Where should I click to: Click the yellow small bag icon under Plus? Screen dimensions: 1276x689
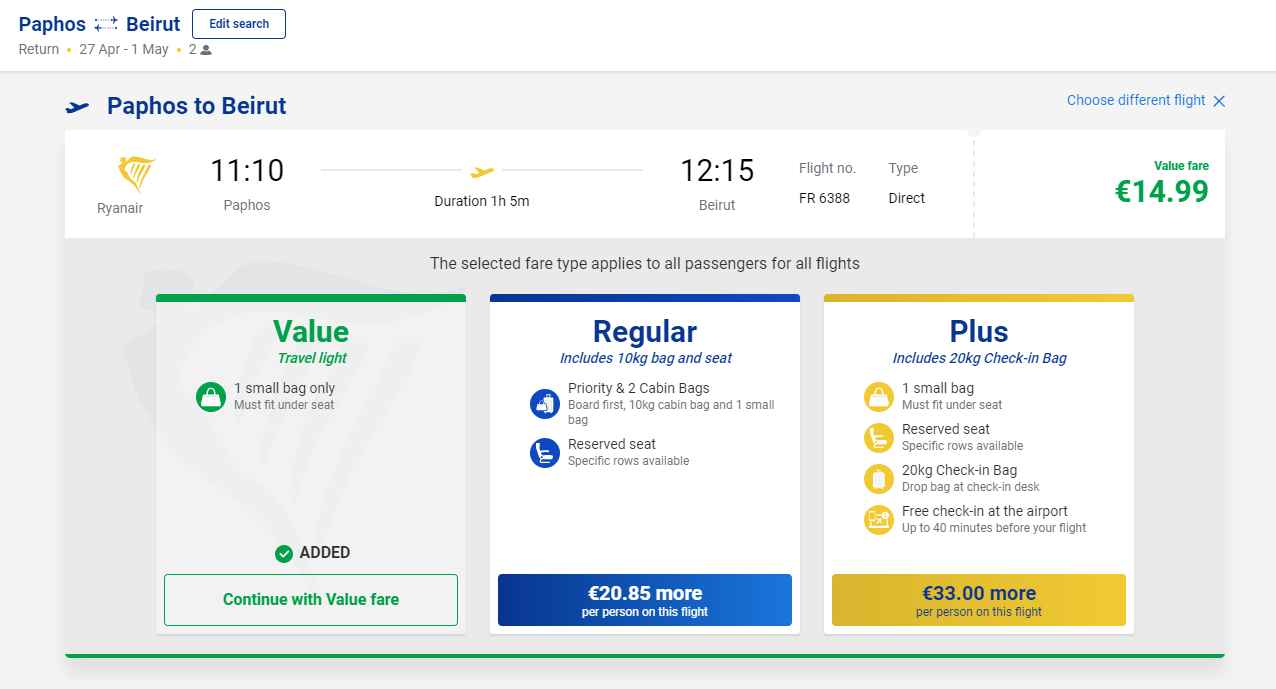tap(879, 396)
